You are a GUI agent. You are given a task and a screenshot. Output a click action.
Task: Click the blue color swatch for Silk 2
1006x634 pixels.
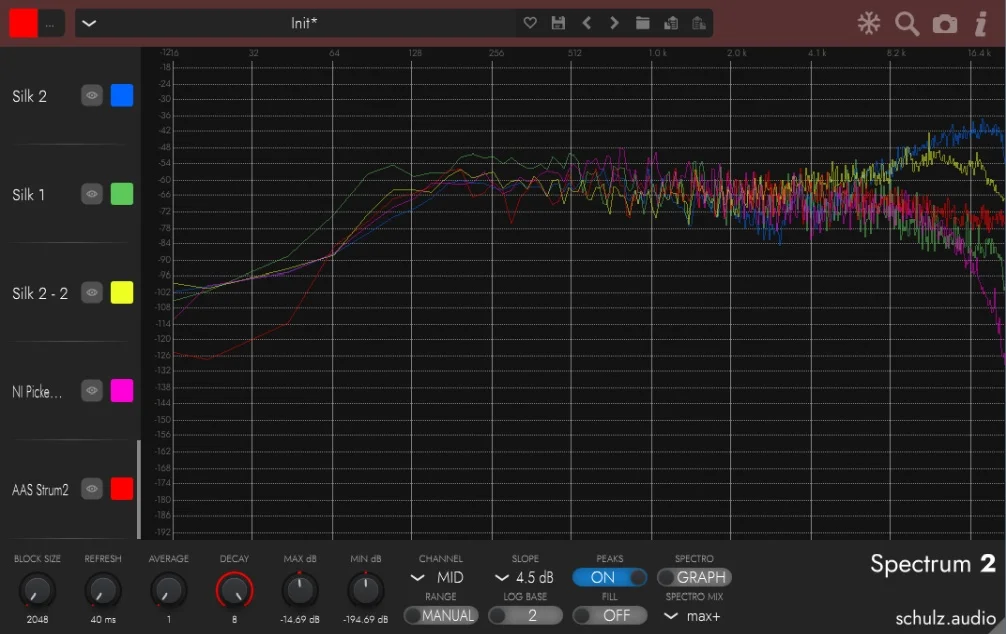click(122, 96)
